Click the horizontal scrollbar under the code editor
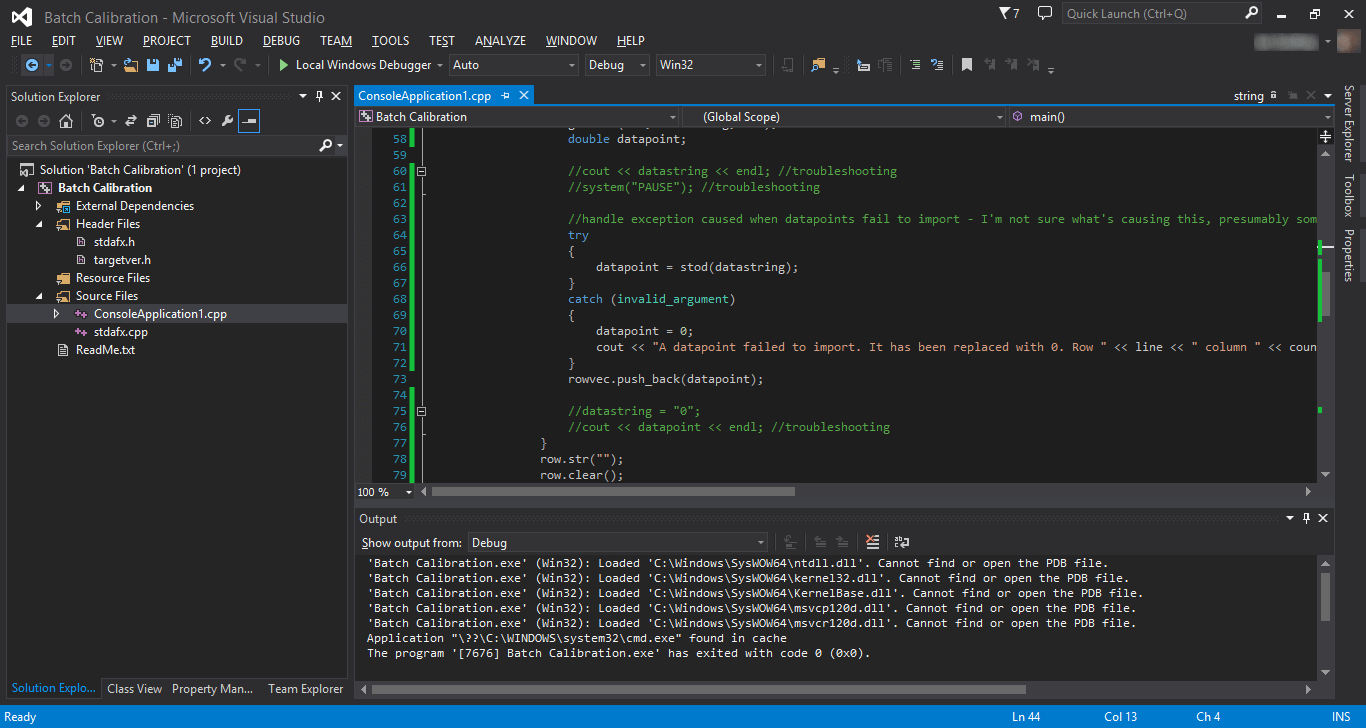This screenshot has height=728, width=1366. coord(610,491)
